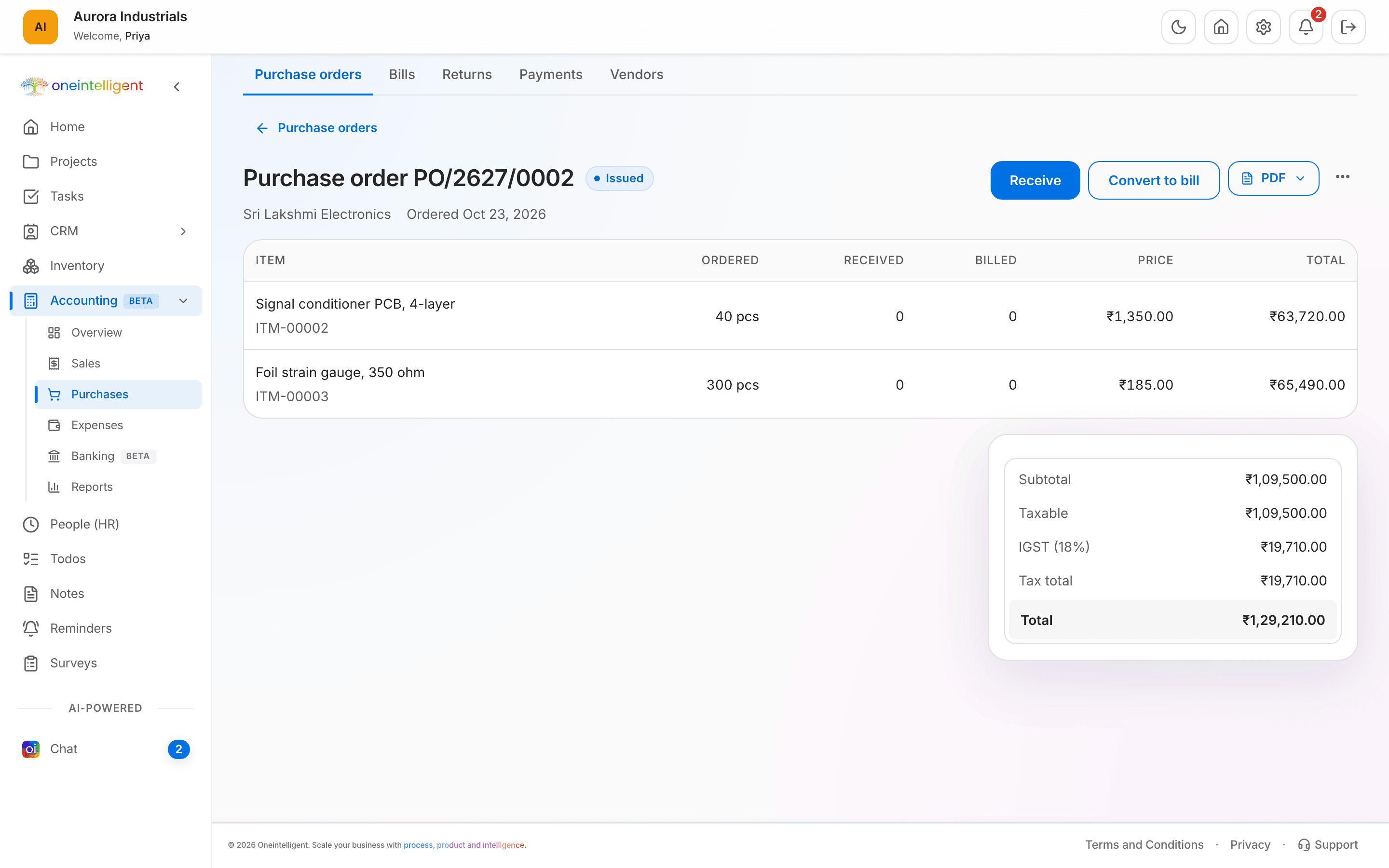Open Banking beta item

click(118, 456)
